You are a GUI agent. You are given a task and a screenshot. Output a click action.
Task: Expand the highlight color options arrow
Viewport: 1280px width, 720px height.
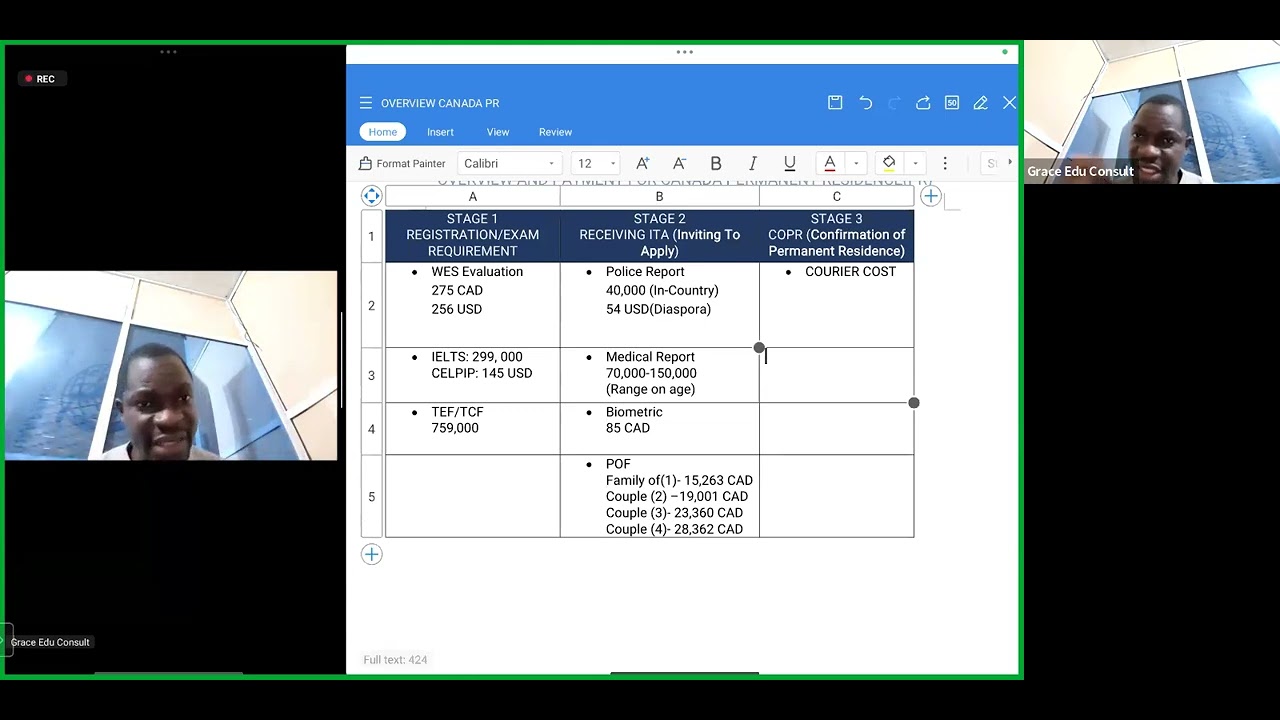[x=915, y=163]
